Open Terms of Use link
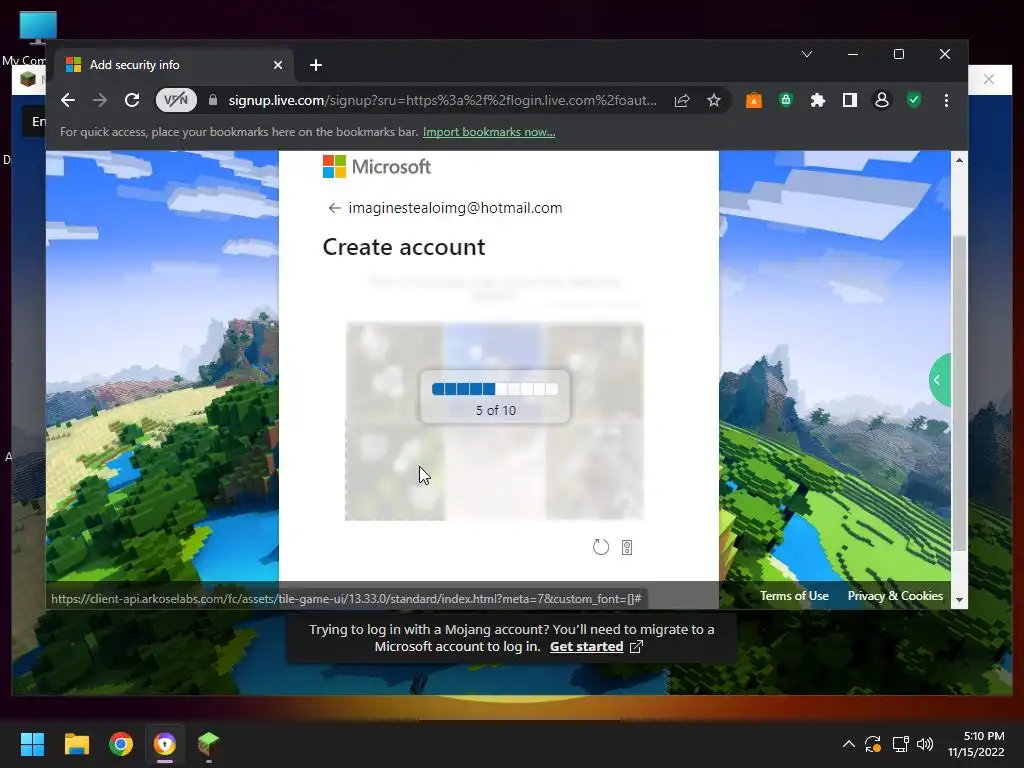Viewport: 1024px width, 768px height. click(x=794, y=596)
